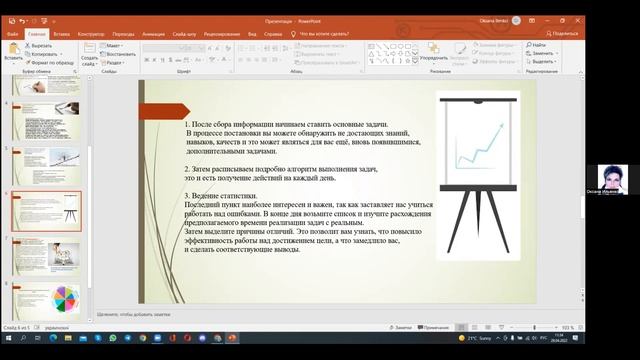
Task: Open Microsoft Edge from the taskbar
Action: (53, 338)
